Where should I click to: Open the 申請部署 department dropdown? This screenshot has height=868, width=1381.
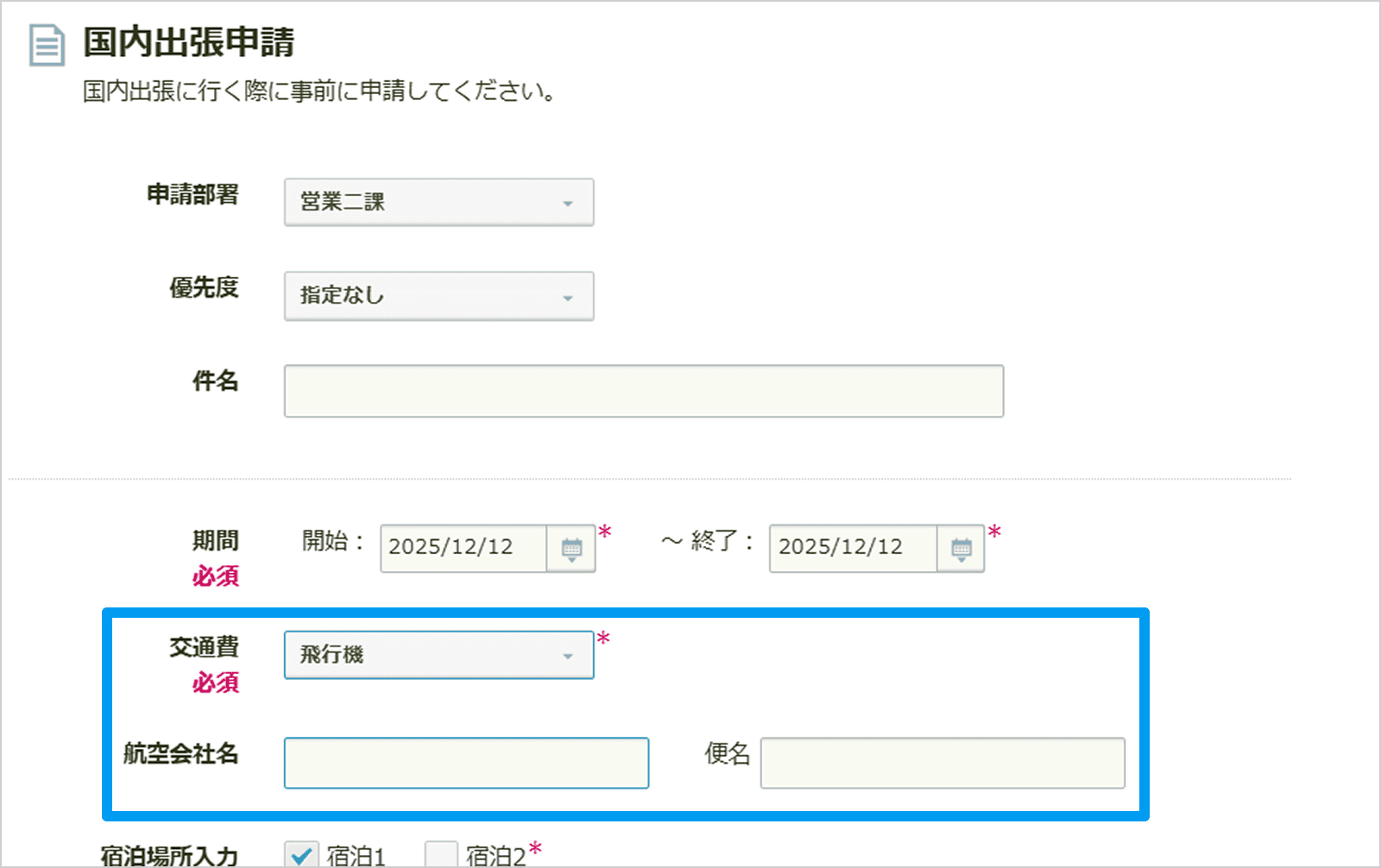(x=438, y=203)
